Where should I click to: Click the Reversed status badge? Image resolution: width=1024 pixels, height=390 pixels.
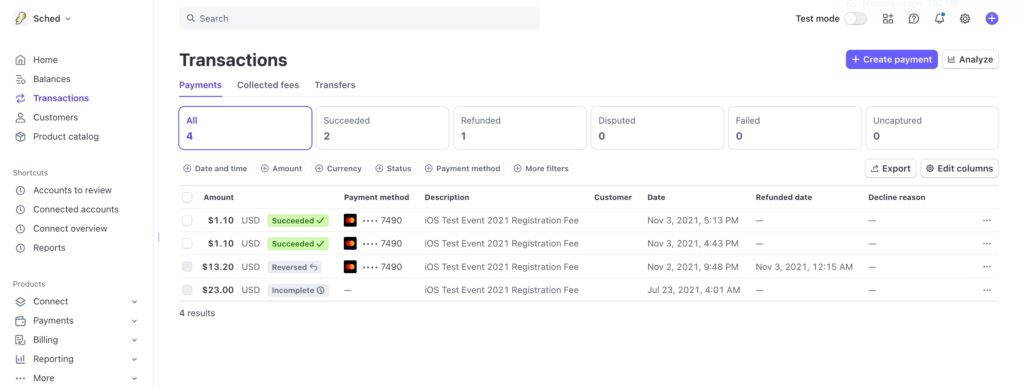coord(295,267)
